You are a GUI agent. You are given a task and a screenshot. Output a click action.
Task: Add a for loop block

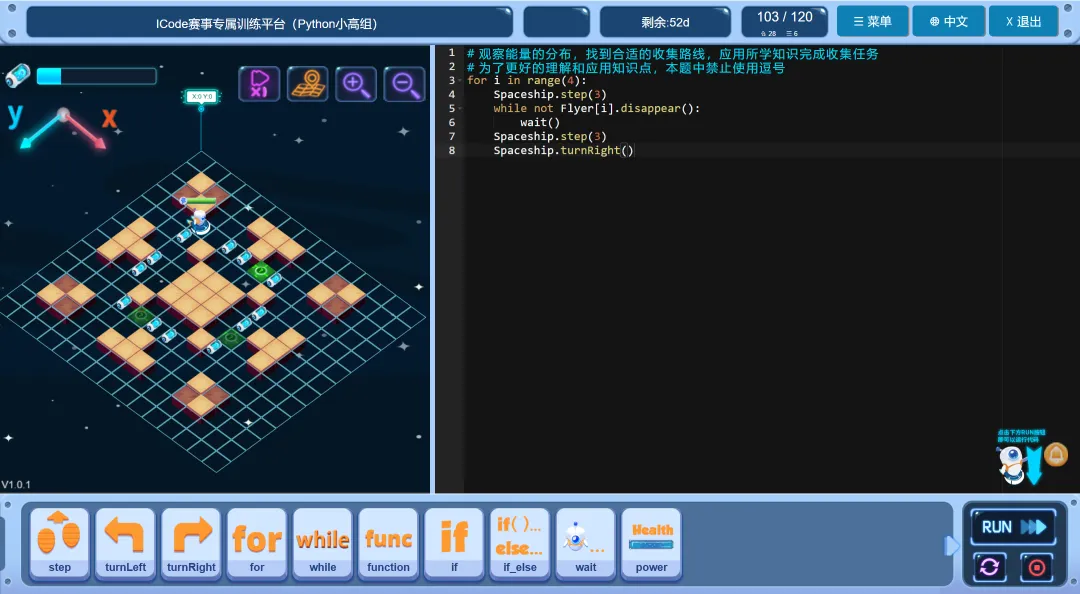click(257, 544)
